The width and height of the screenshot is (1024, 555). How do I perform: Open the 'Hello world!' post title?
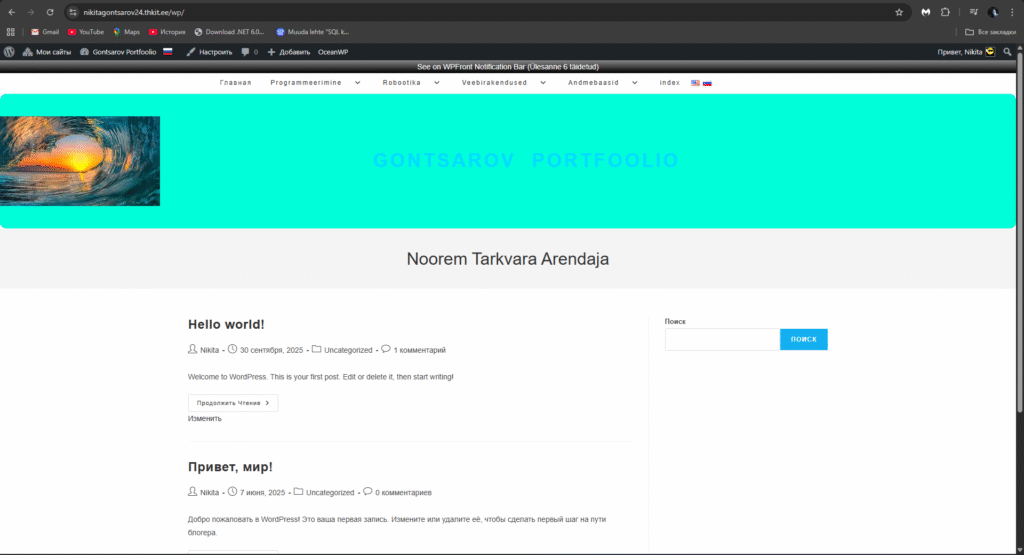pyautogui.click(x=226, y=324)
